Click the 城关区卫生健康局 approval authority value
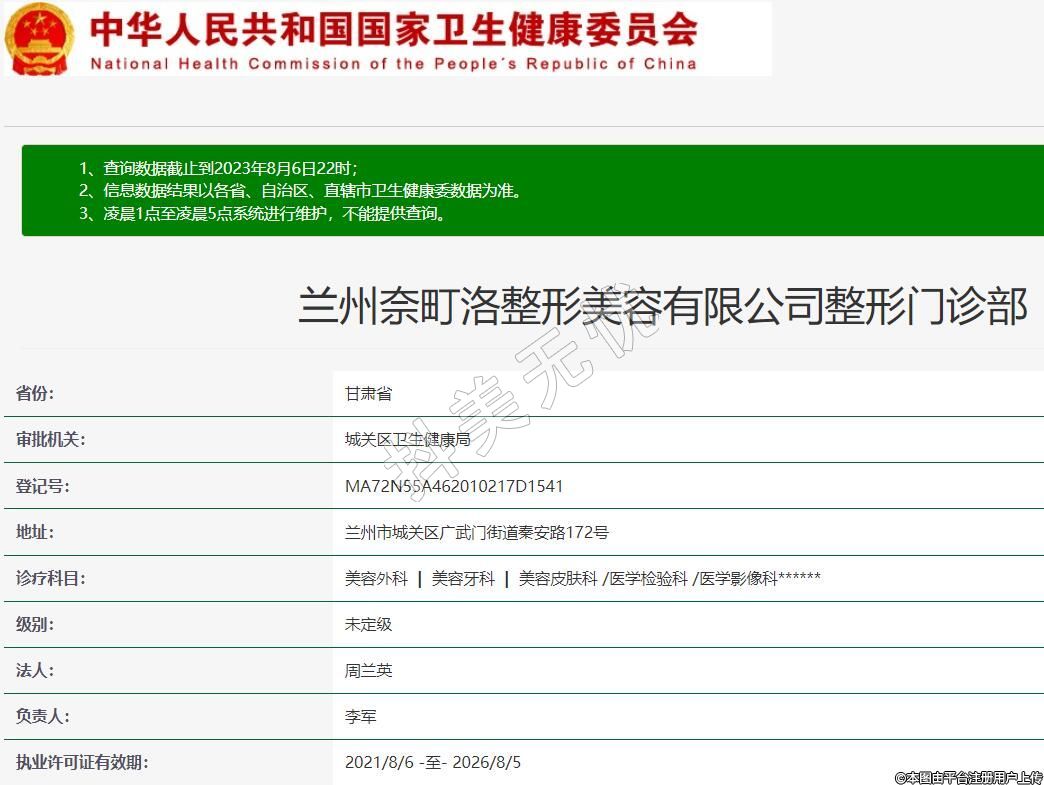 click(x=407, y=440)
